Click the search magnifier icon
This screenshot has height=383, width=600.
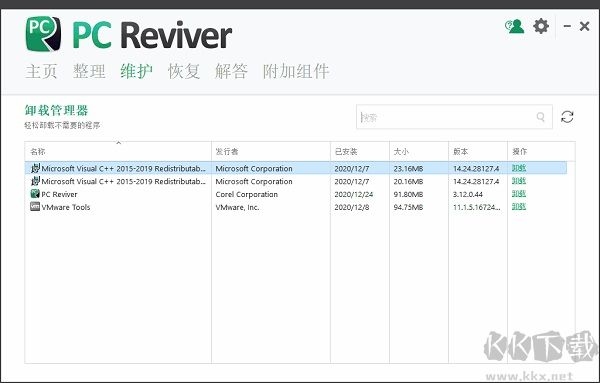540,117
